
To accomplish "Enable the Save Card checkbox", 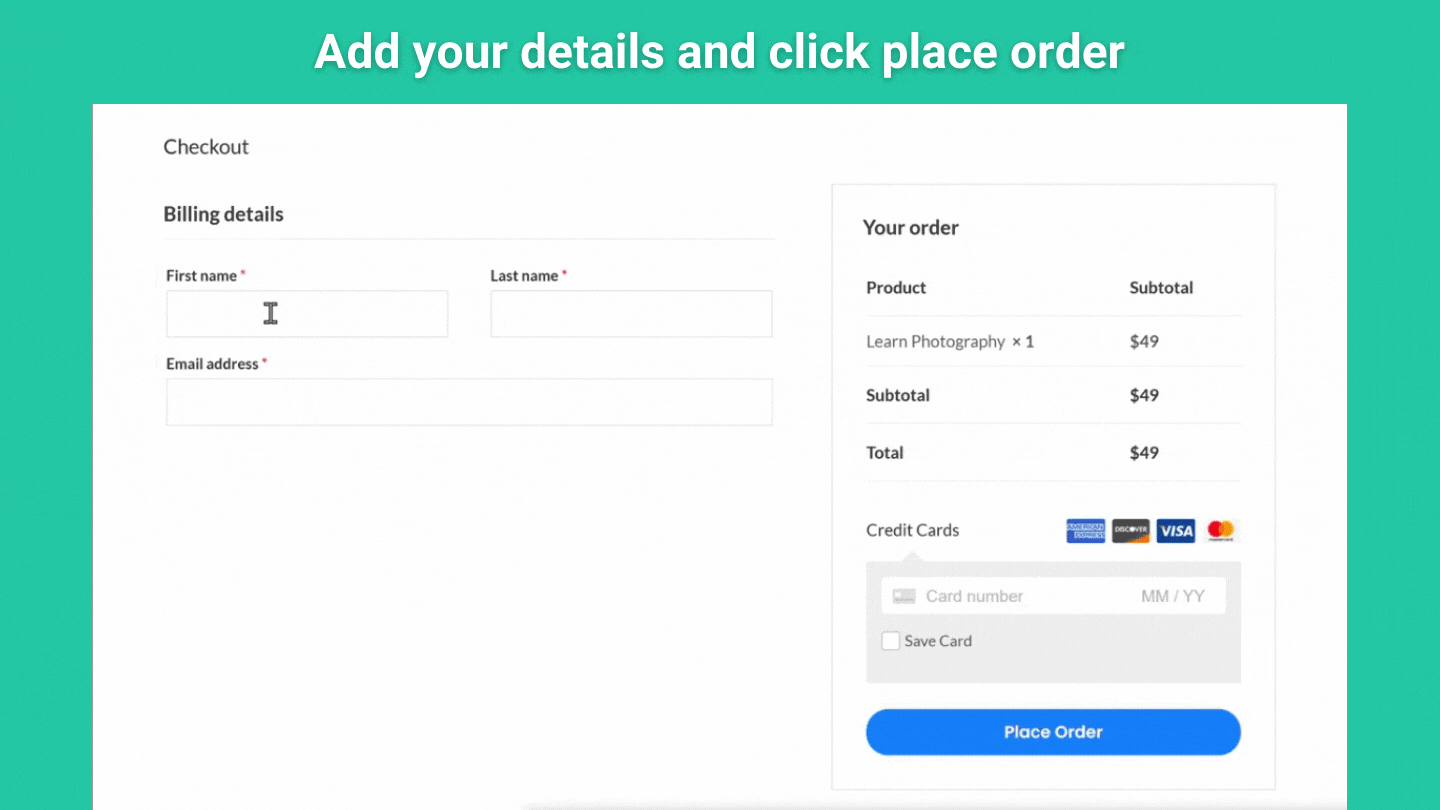I will tap(890, 641).
